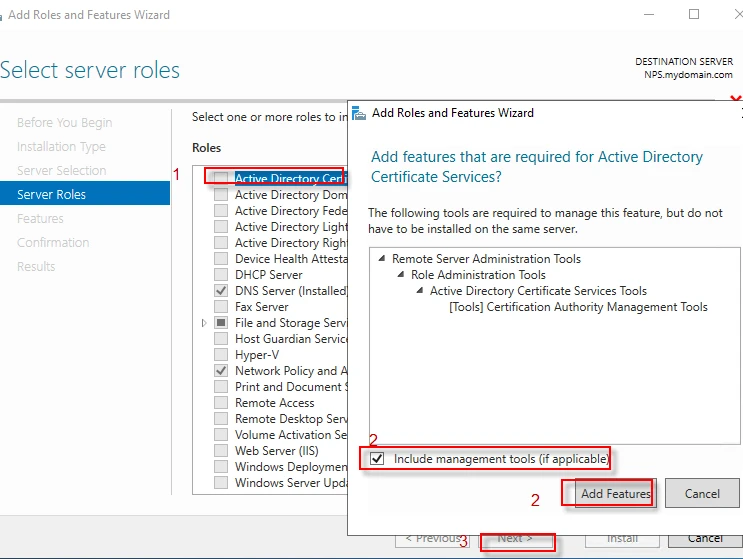Uncheck Include management tools checkbox
Viewport: 743px width, 559px height.
[x=377, y=459]
